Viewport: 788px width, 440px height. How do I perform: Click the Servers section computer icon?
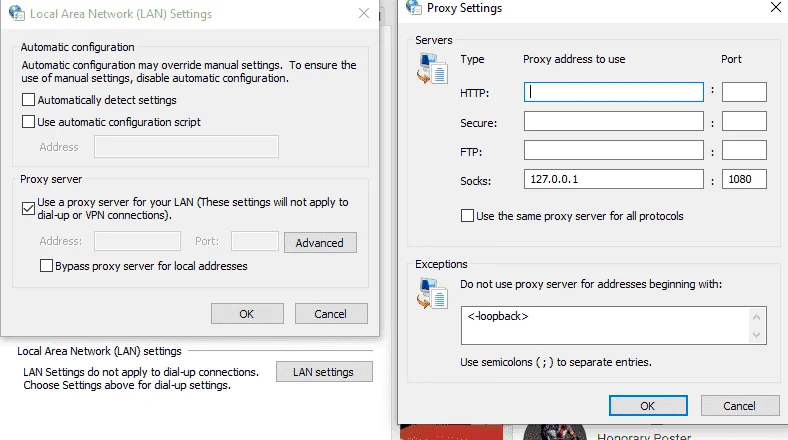432,69
